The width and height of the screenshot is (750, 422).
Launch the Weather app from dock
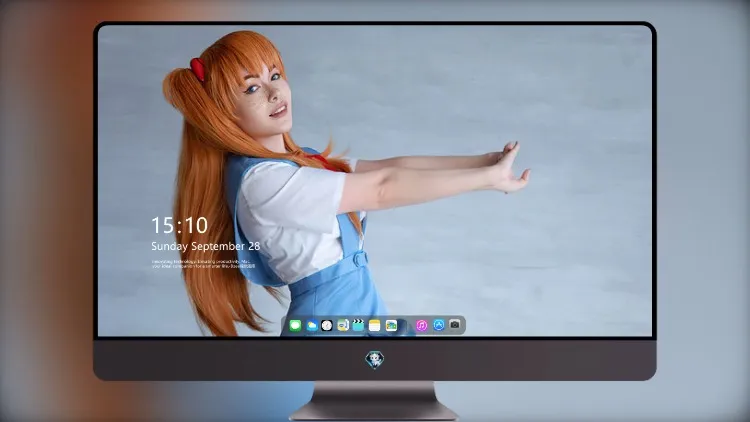point(312,326)
